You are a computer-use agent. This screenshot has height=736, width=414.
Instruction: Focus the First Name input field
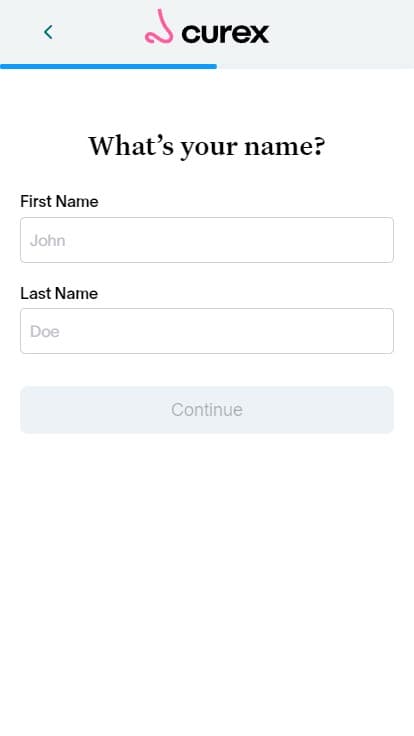[x=207, y=240]
